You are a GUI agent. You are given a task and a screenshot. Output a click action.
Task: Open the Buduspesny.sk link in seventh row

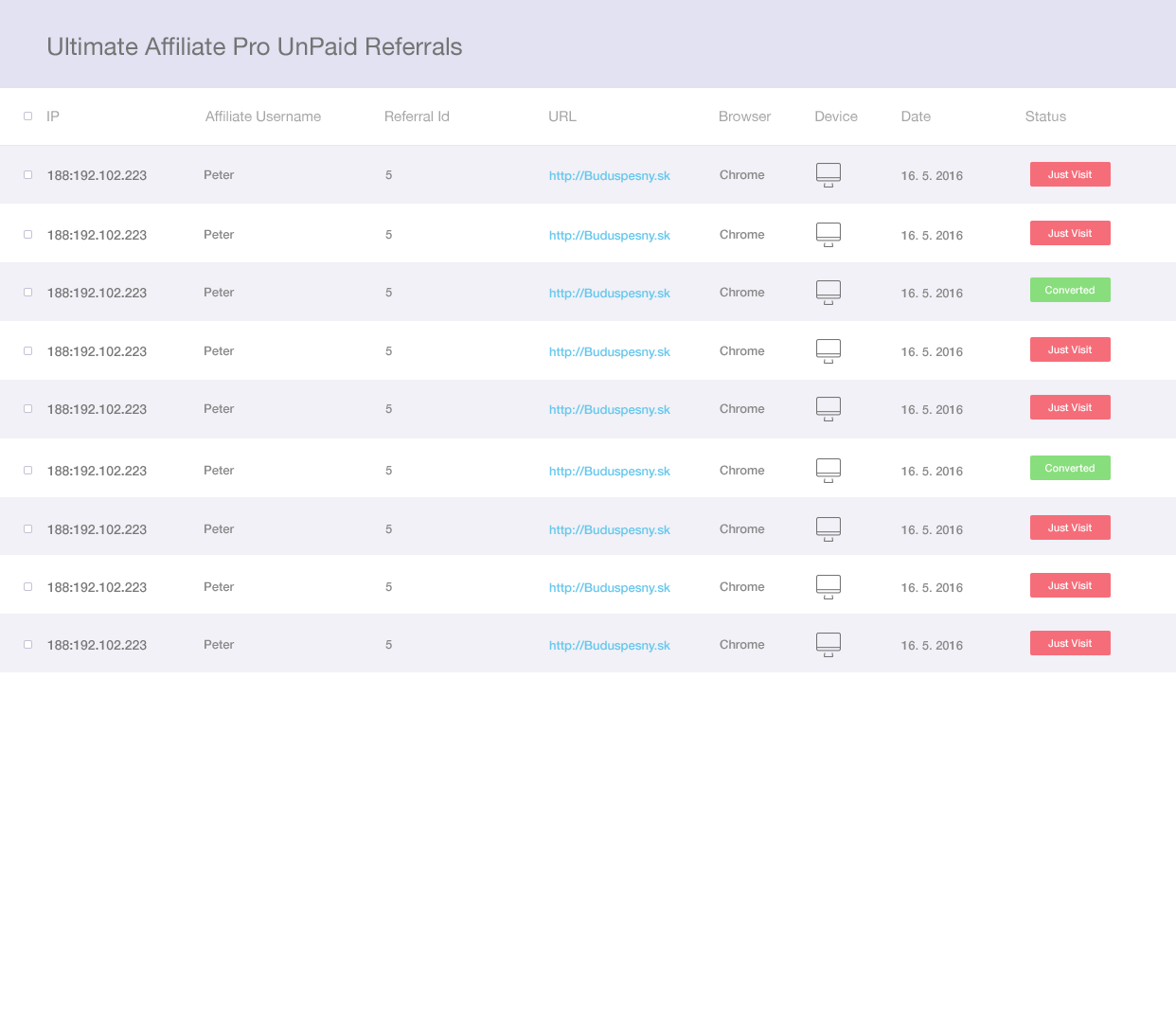pos(610,529)
